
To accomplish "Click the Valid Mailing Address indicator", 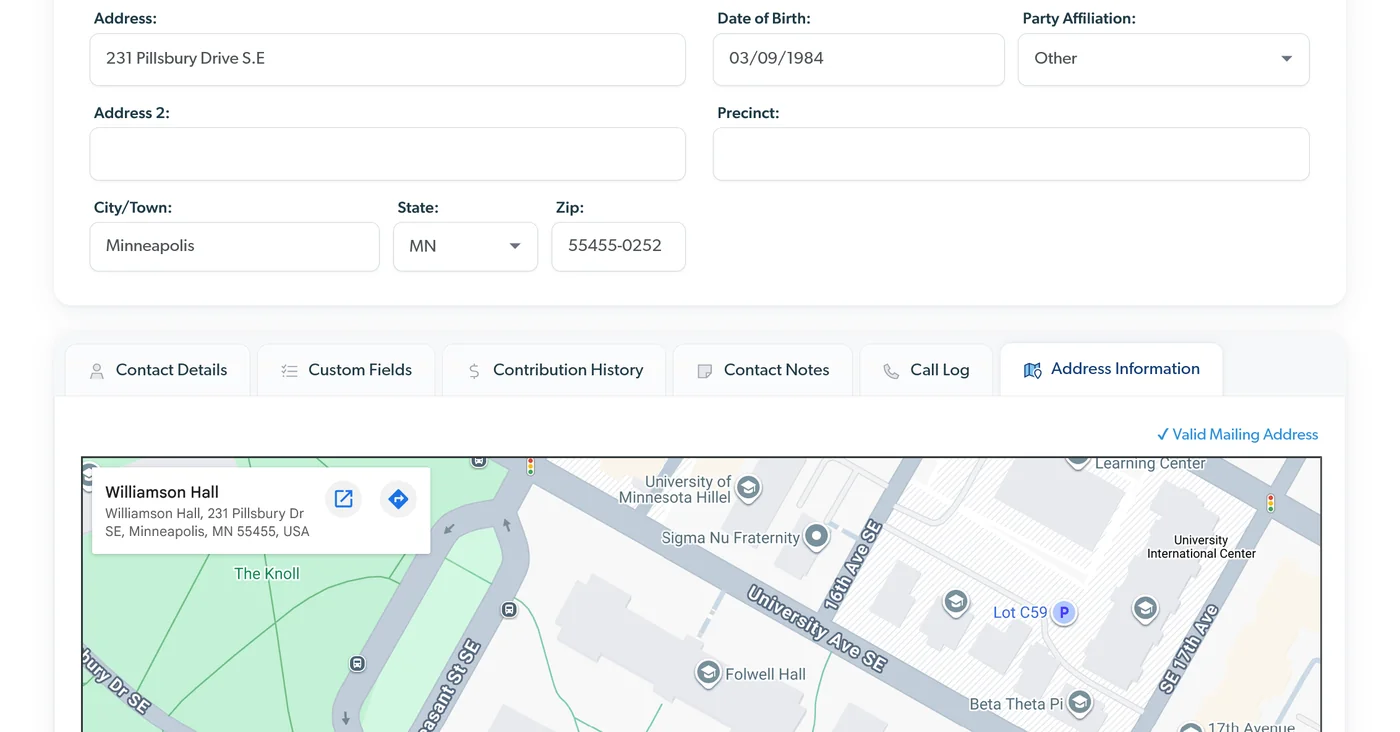I will tap(1237, 434).
